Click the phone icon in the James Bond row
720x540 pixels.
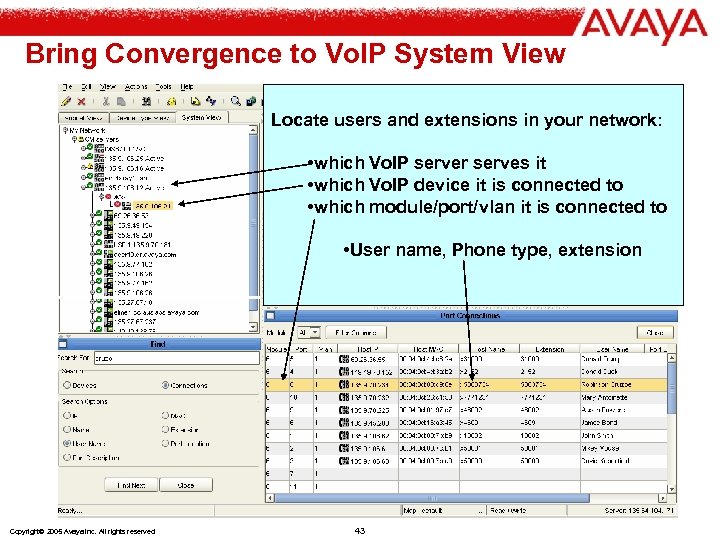[x=343, y=422]
